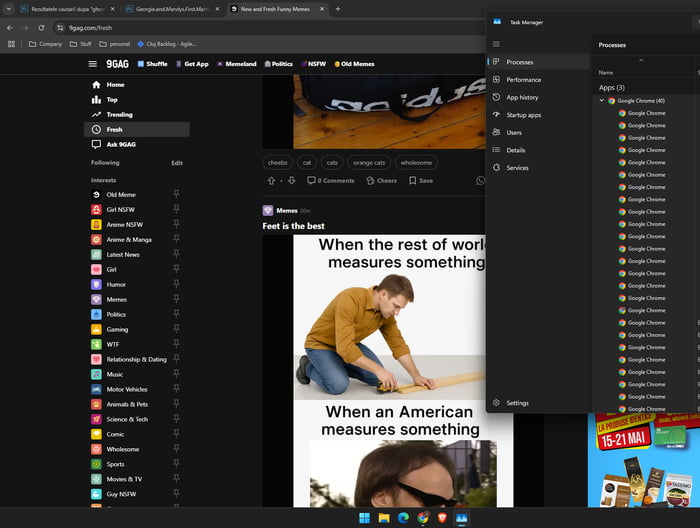Viewport: 700px width, 528px height.
Task: Pin the Gaming interest
Action: [176, 329]
